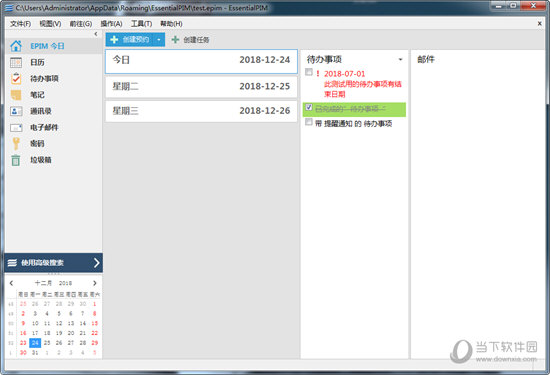550x375 pixels.
Task: Click the red 2018-07-01 due date text
Action: click(344, 74)
